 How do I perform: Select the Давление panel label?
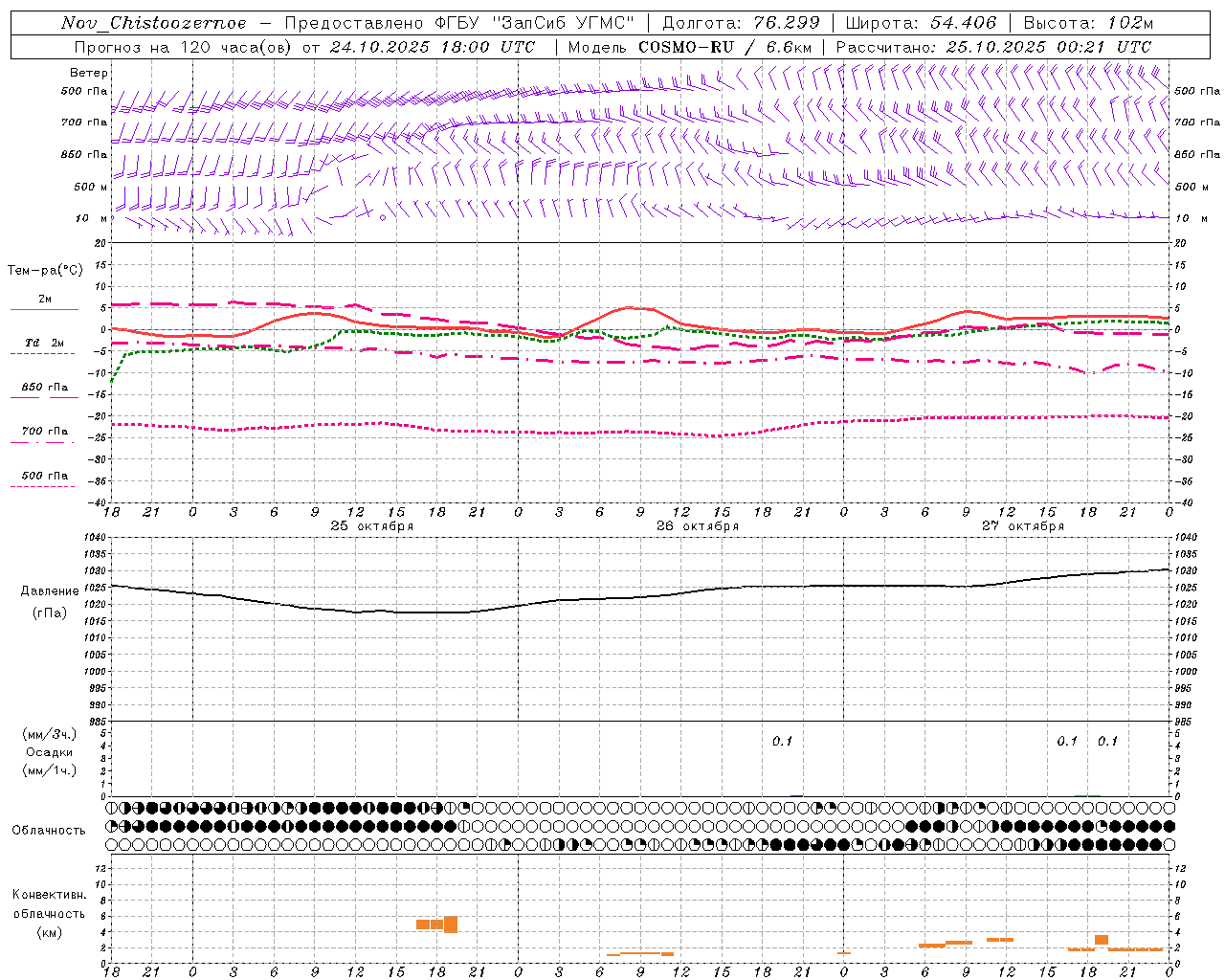tap(49, 591)
